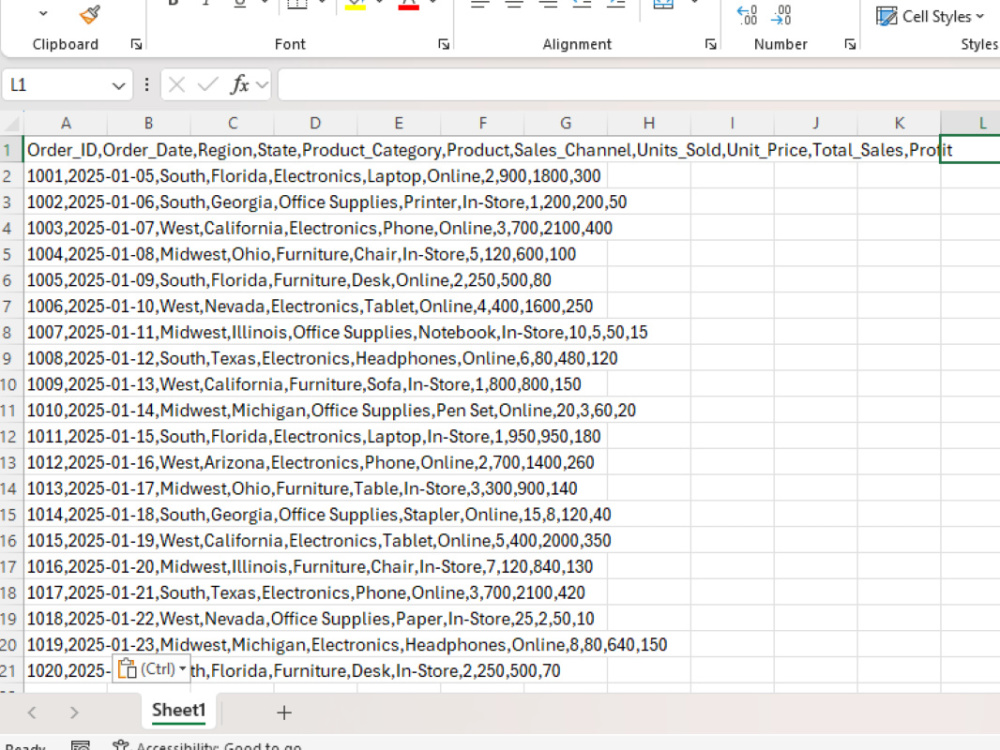Image resolution: width=1000 pixels, height=750 pixels.
Task: Select cell with order 1004 Ohio Chair
Action: pyautogui.click(x=65, y=254)
